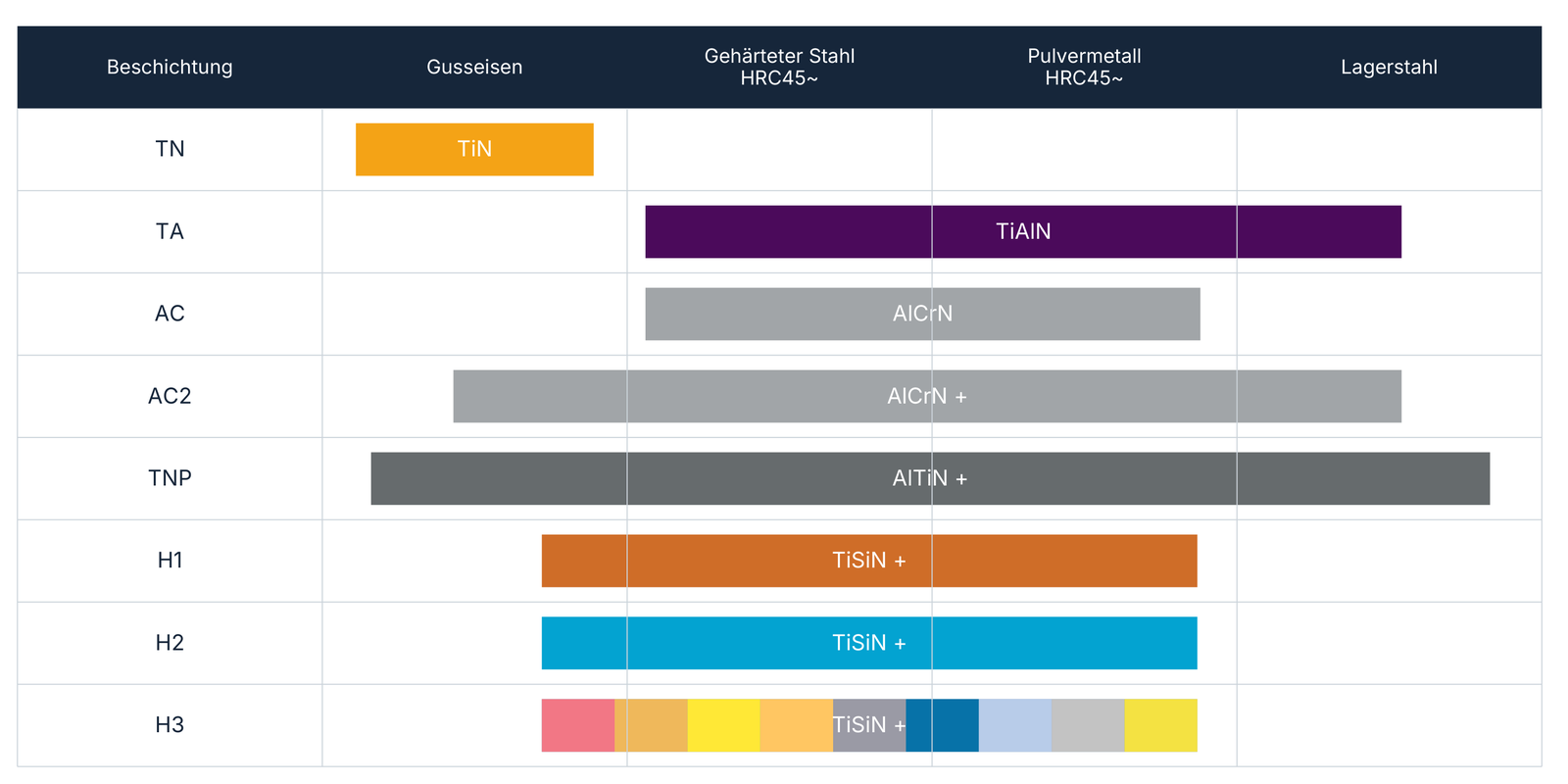
Task: Pick the dark blue segment of the H3 bar
Action: (942, 725)
